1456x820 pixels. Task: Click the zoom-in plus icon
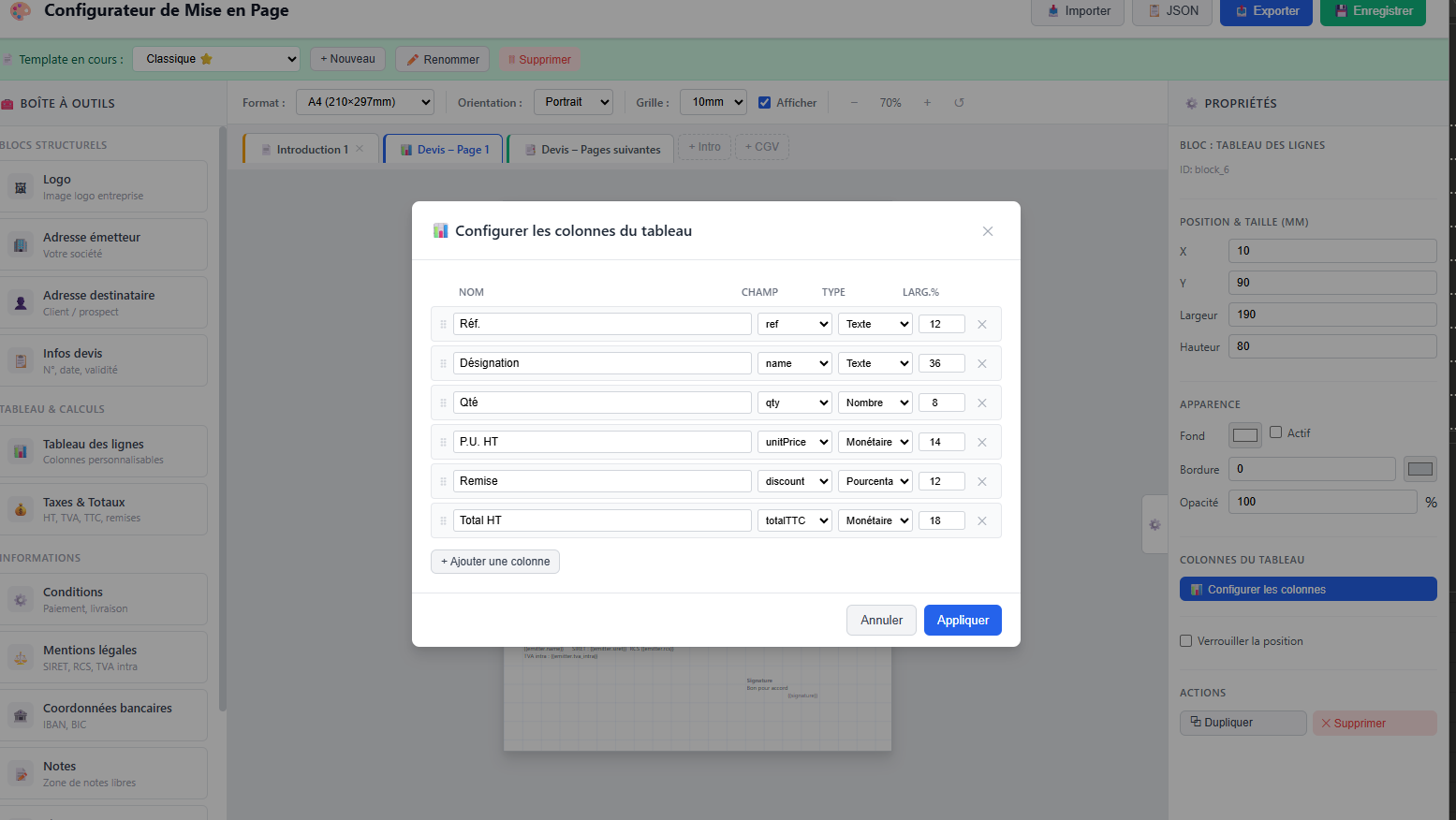927,103
